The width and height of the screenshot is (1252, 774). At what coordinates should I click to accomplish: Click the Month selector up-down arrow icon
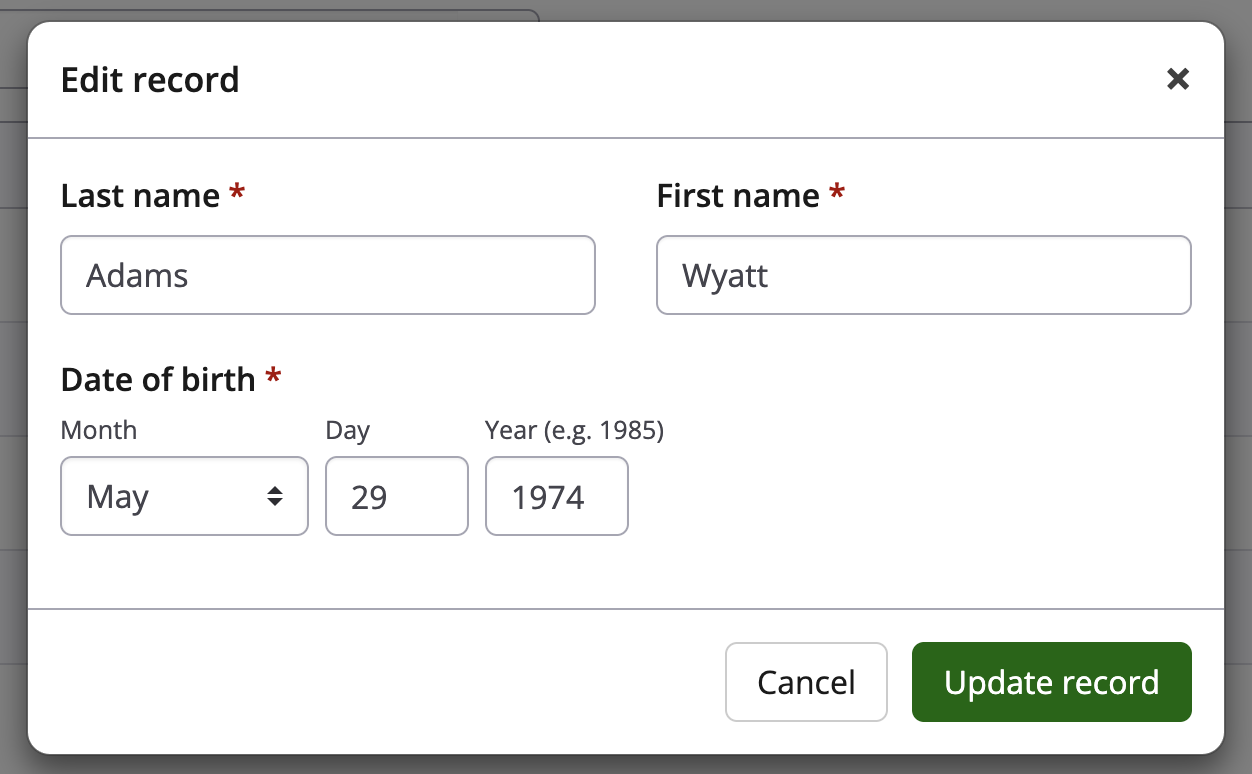click(274, 496)
